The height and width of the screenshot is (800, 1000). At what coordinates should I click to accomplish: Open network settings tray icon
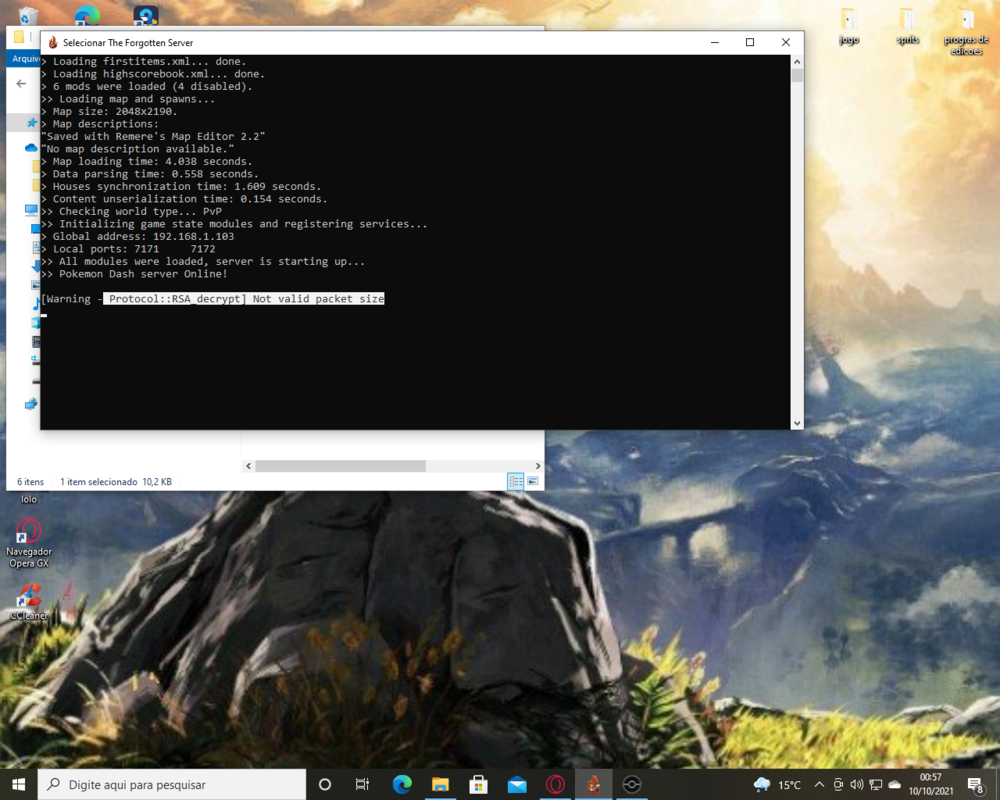[x=876, y=785]
